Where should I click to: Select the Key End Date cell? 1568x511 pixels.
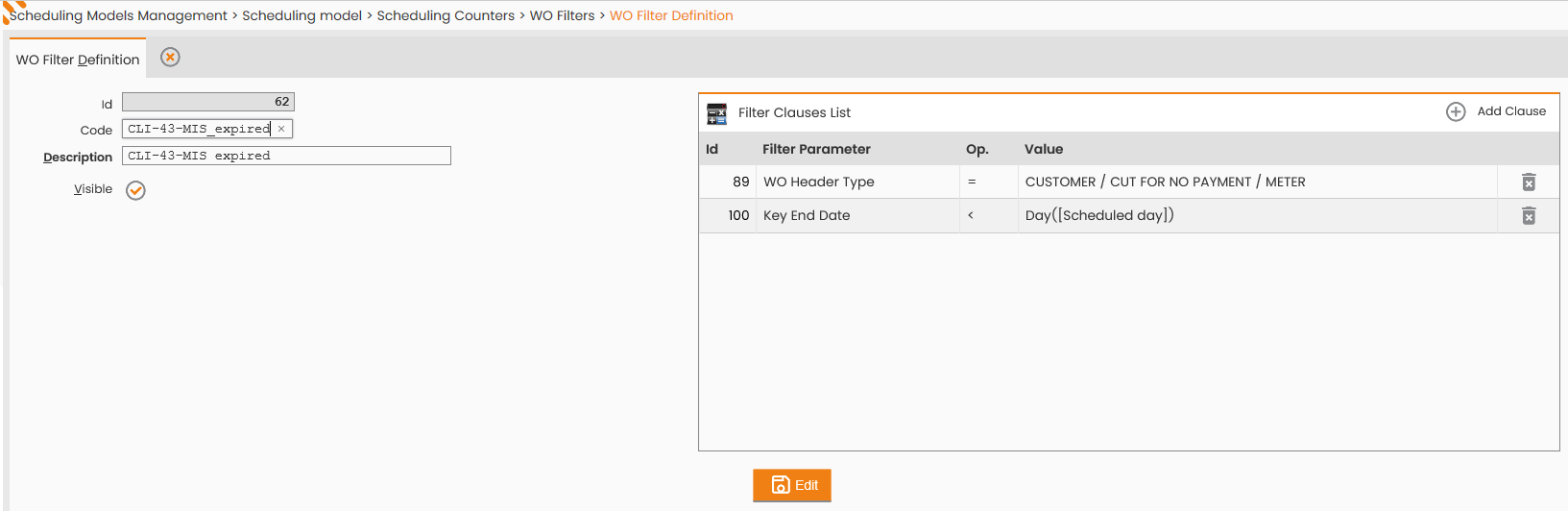(857, 215)
